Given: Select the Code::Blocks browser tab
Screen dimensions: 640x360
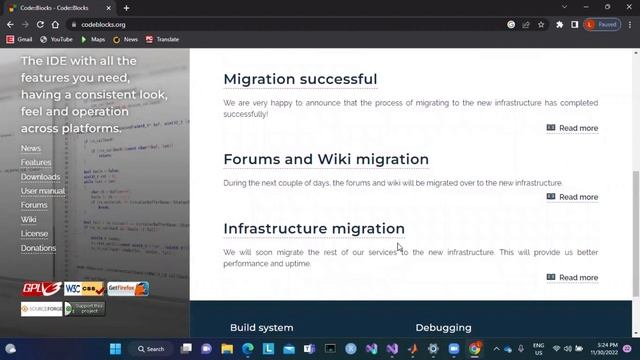Looking at the screenshot, I should (x=59, y=8).
